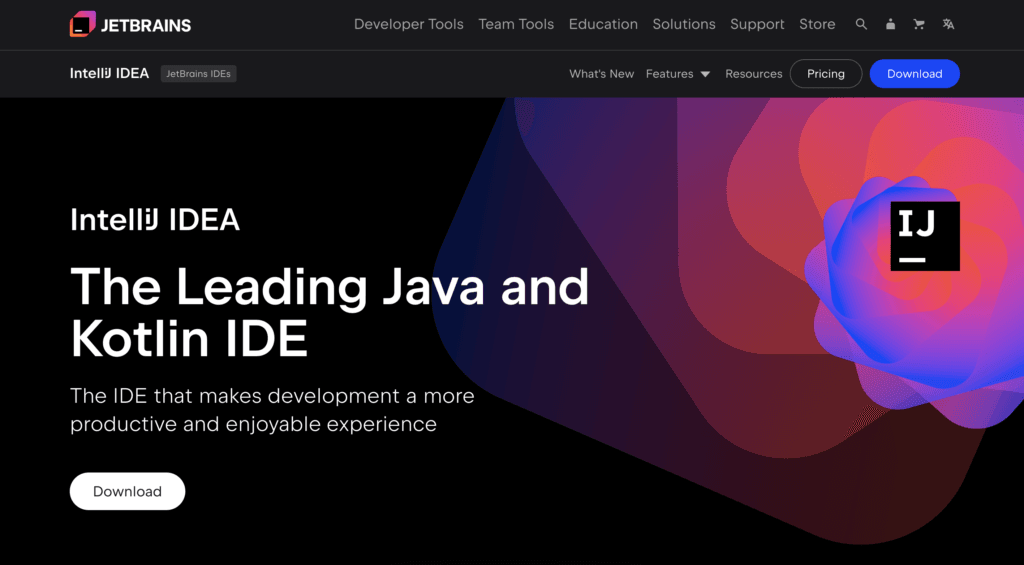Click the white Download button in hero
Image resolution: width=1024 pixels, height=565 pixels.
127,491
